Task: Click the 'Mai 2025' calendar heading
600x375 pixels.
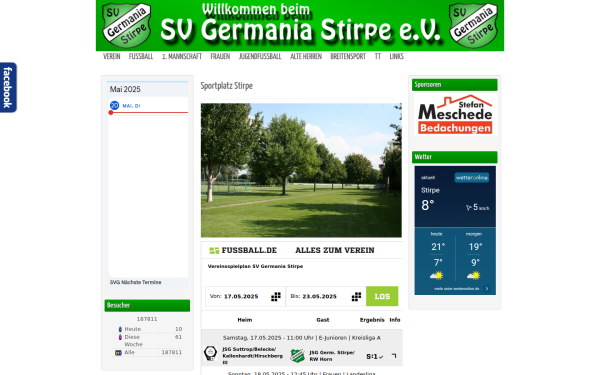Action: (125, 89)
